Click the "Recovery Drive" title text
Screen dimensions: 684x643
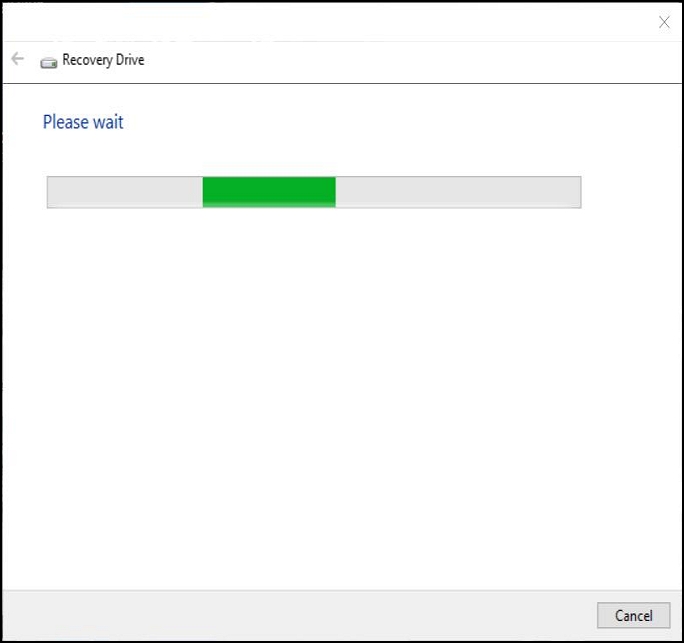click(103, 60)
